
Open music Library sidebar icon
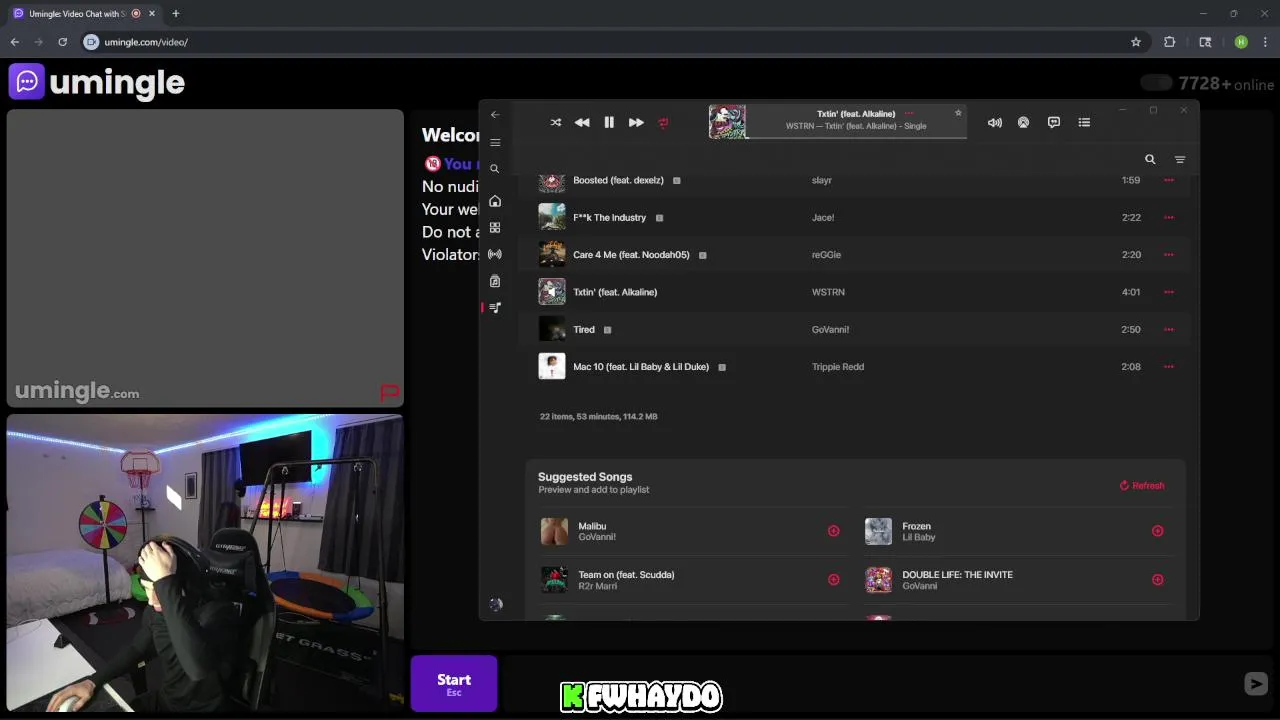click(x=495, y=281)
